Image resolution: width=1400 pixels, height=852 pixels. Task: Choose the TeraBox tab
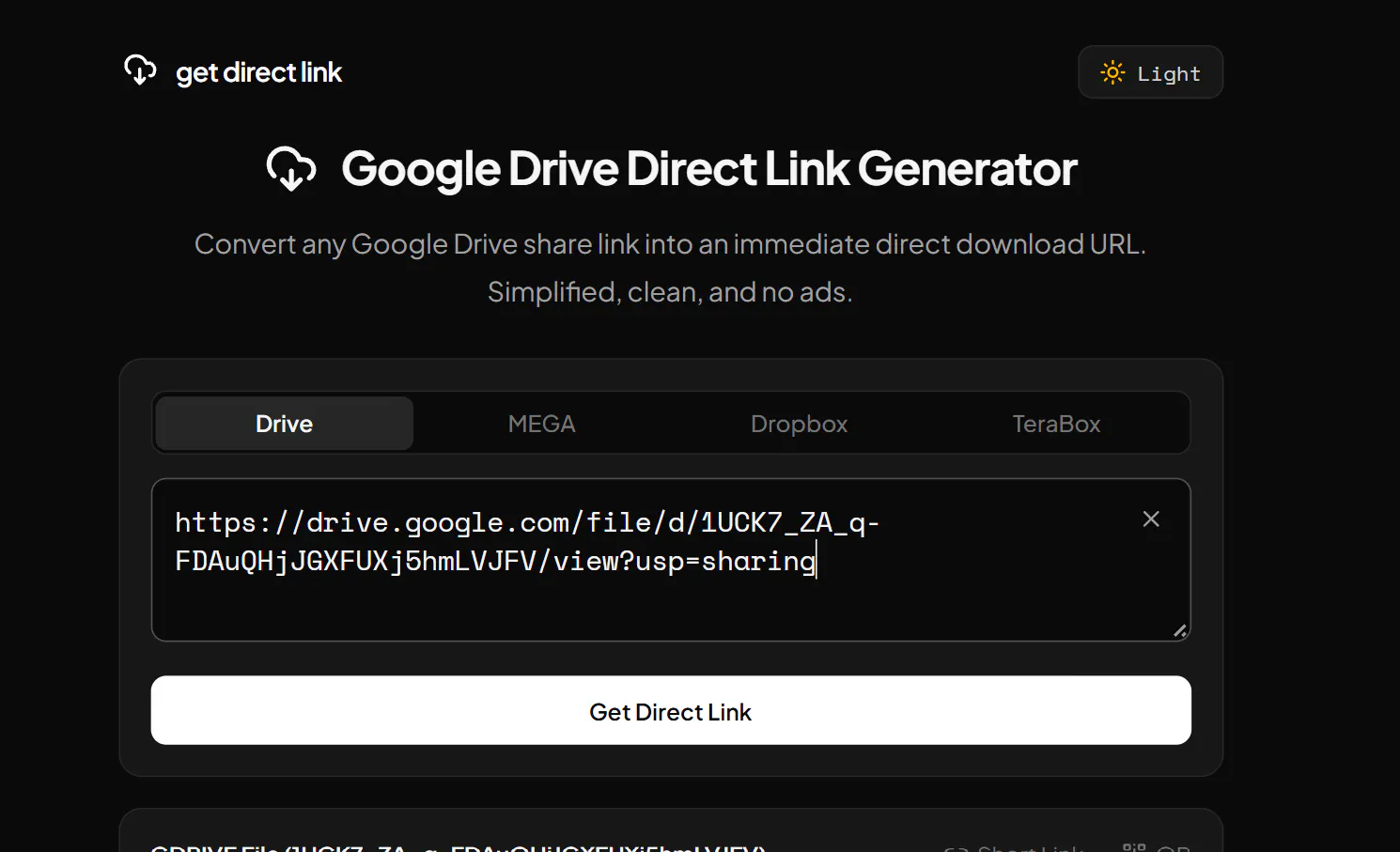click(1056, 424)
